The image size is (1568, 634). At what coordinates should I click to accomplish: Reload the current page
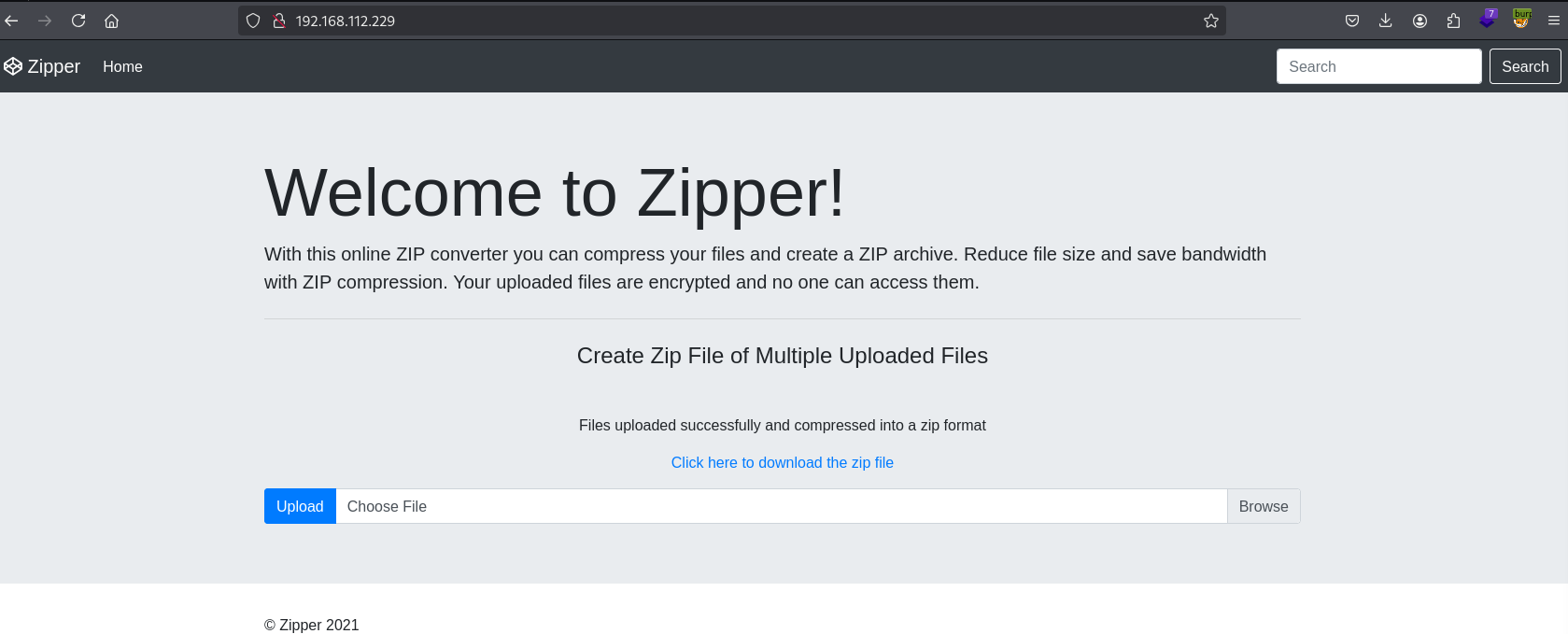click(78, 21)
